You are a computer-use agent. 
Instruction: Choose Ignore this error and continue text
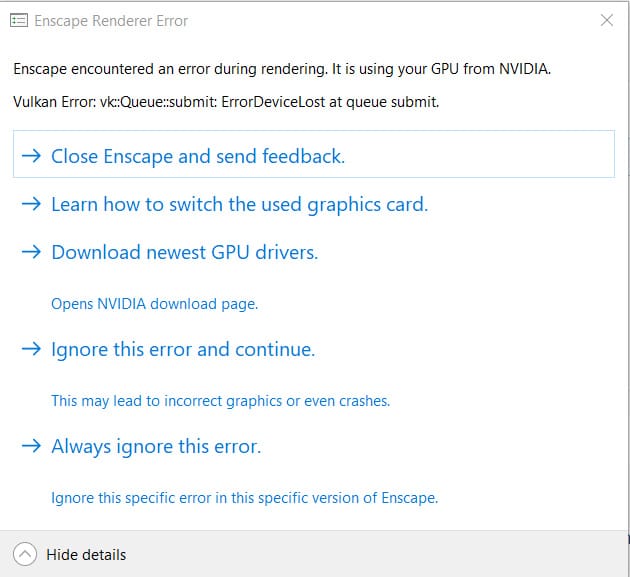tap(183, 349)
